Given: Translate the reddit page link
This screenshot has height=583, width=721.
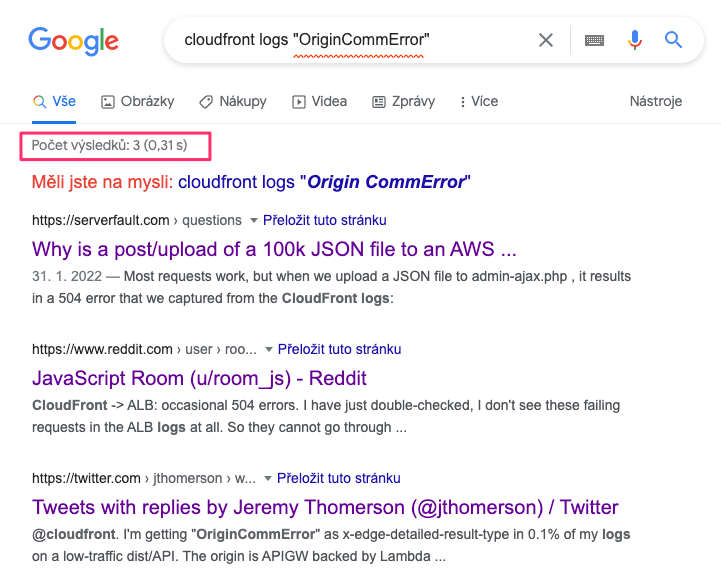Looking at the screenshot, I should [x=339, y=349].
